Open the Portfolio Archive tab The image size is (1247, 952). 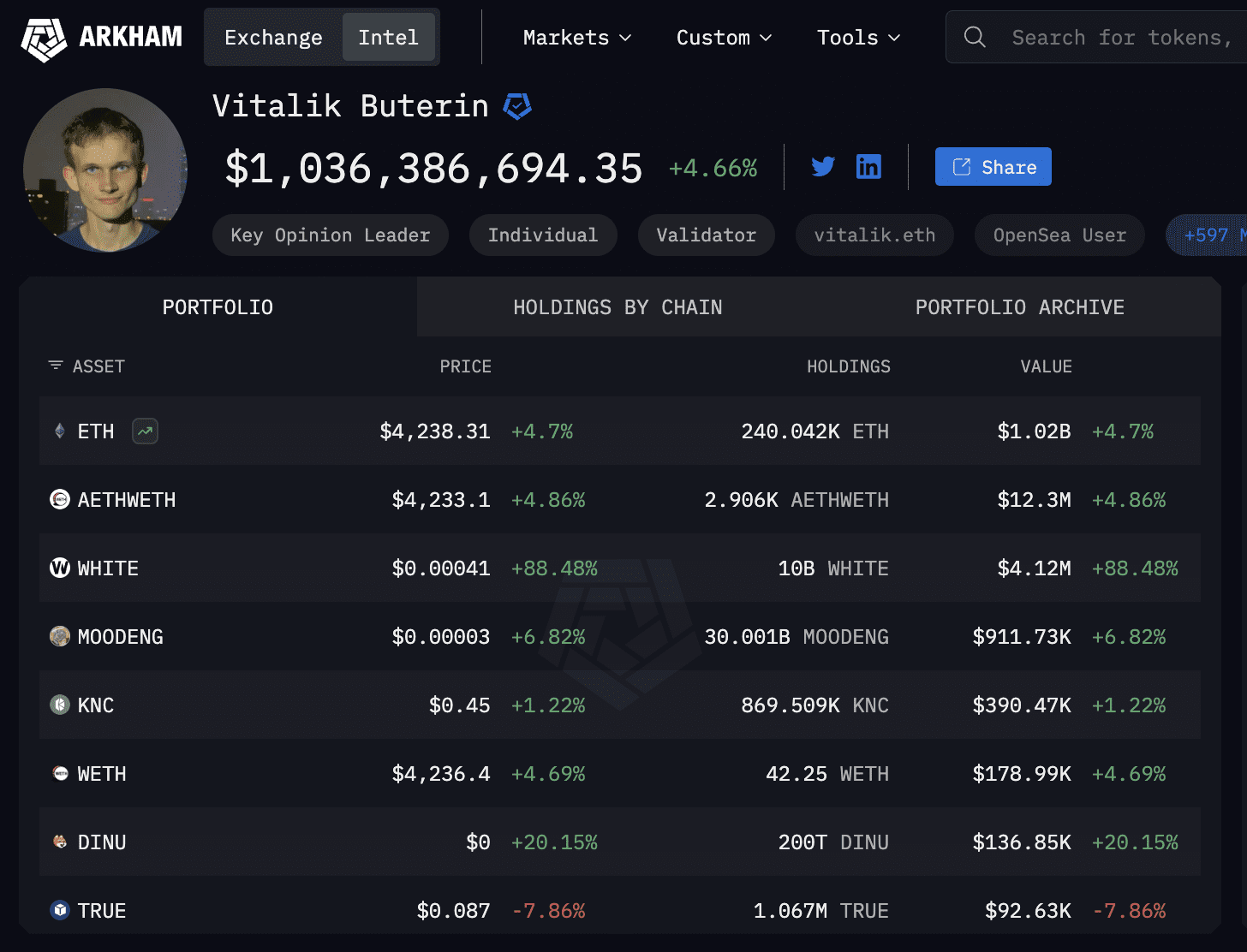pos(1019,307)
